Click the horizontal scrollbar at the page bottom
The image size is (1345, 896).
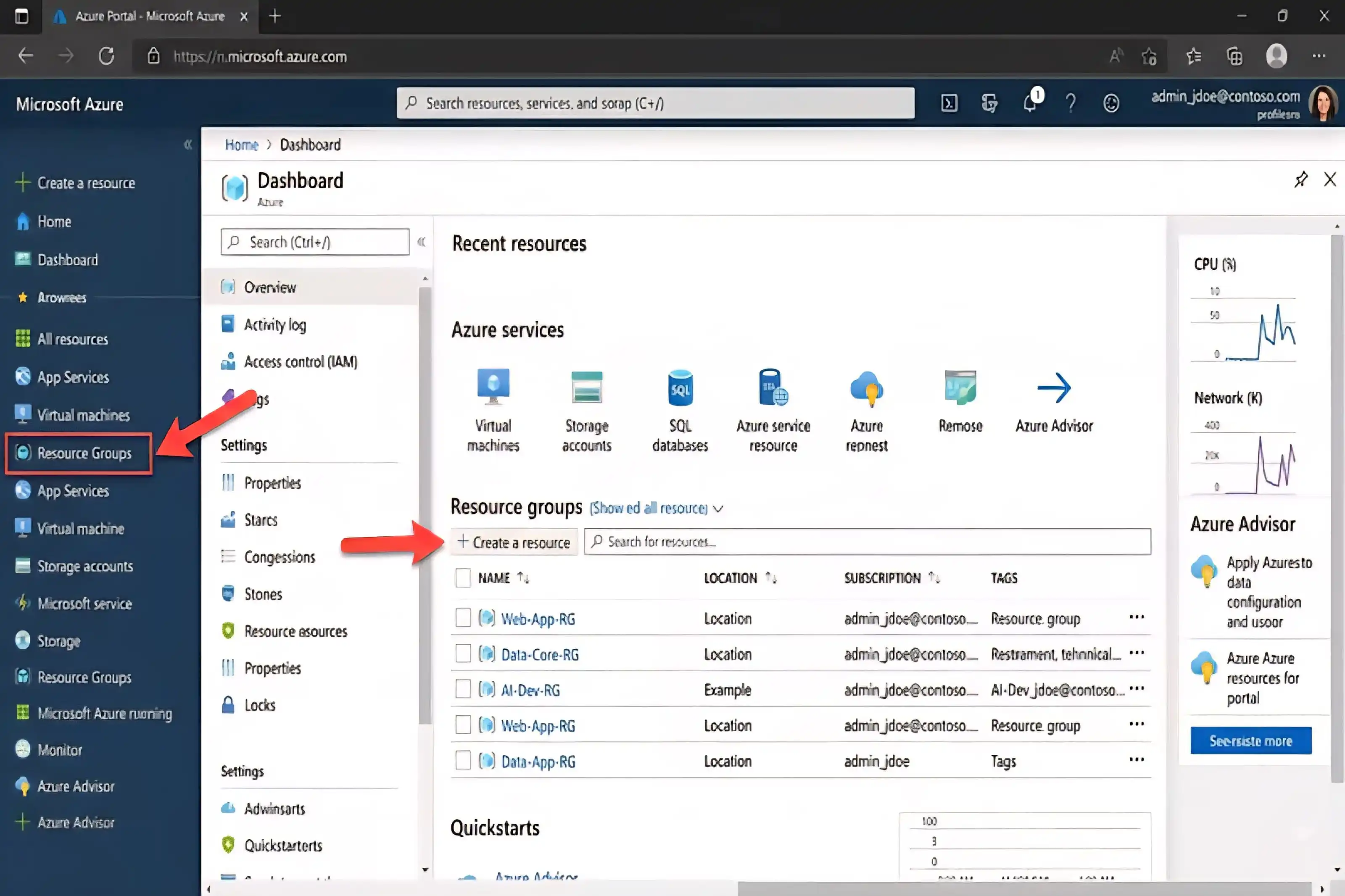click(1024, 888)
